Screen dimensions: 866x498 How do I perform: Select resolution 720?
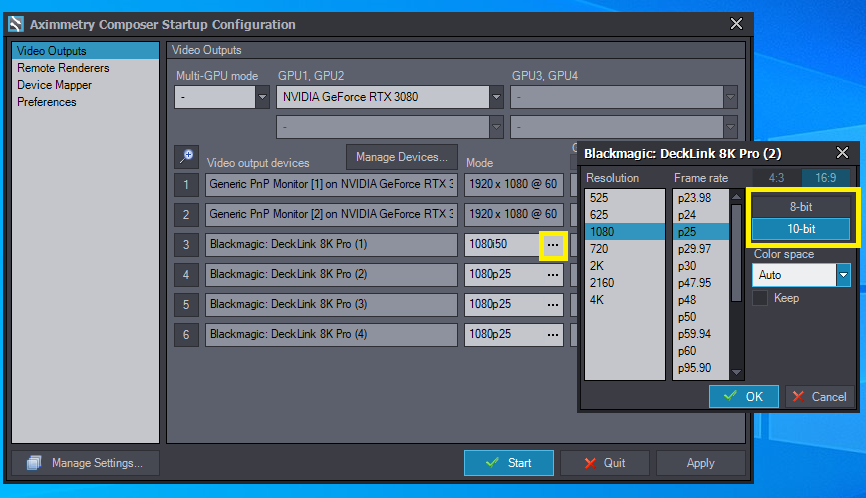(625, 249)
